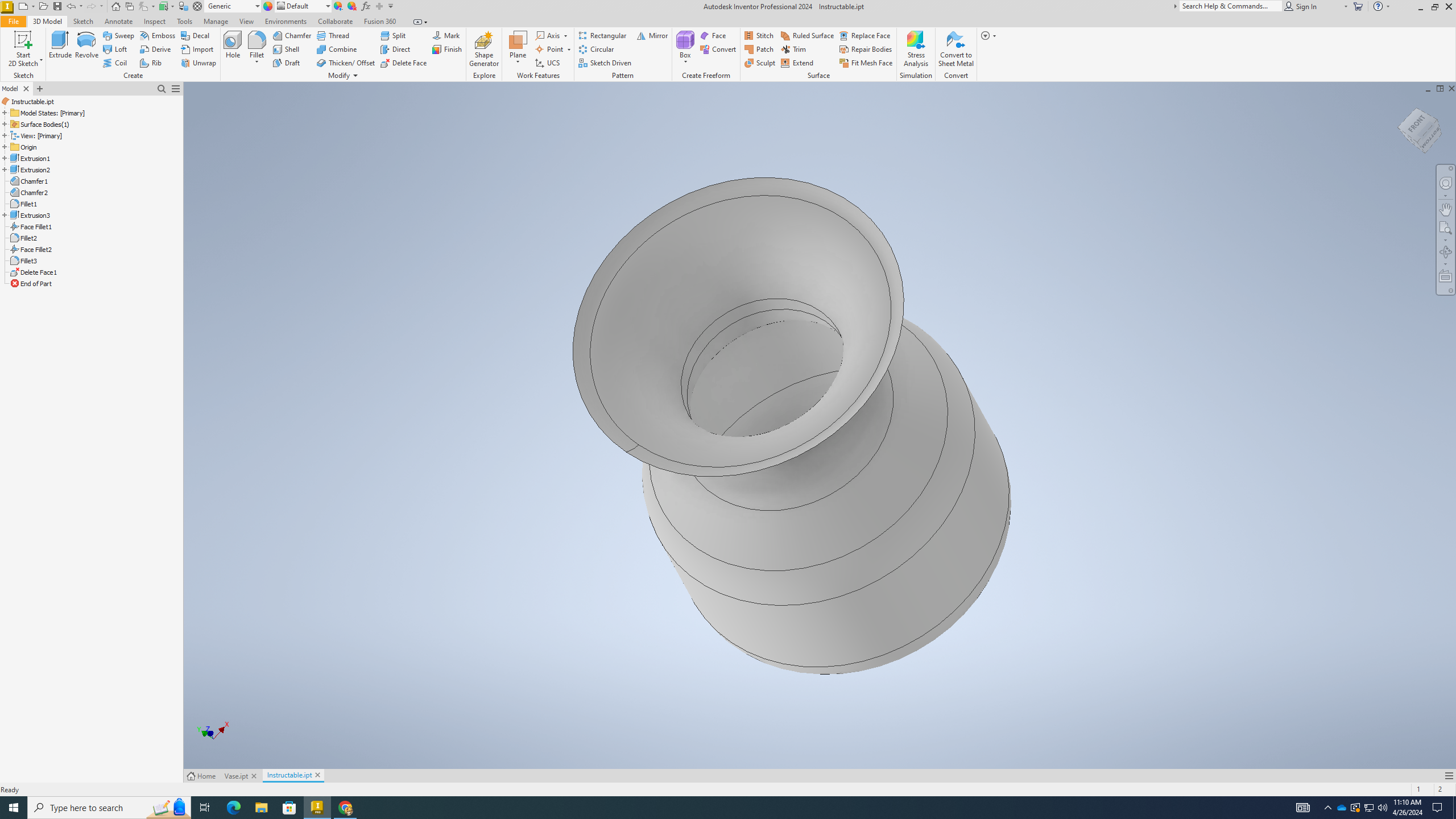Open the Generic material dropdown

(x=257, y=6)
